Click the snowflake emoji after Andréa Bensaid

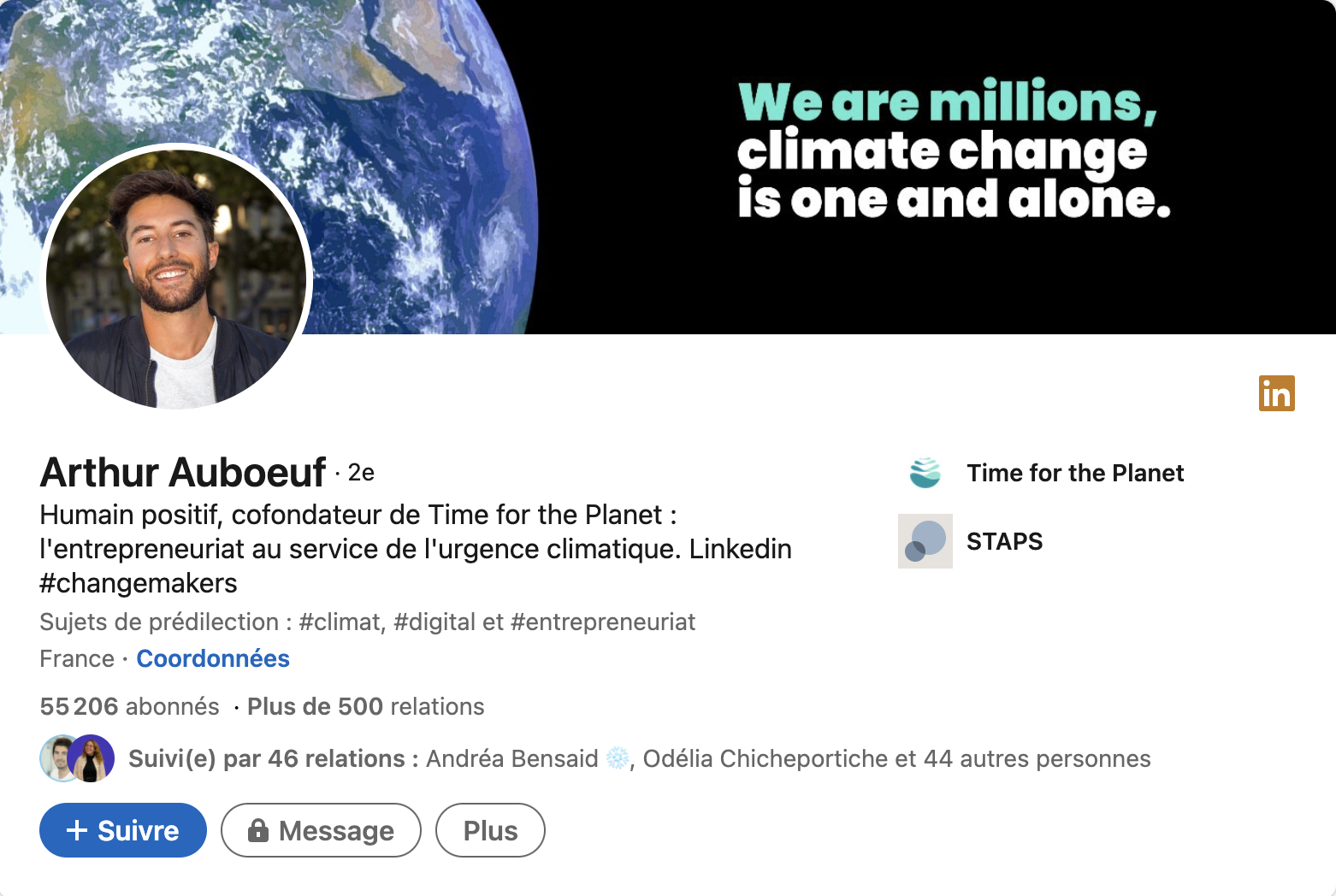[x=618, y=758]
